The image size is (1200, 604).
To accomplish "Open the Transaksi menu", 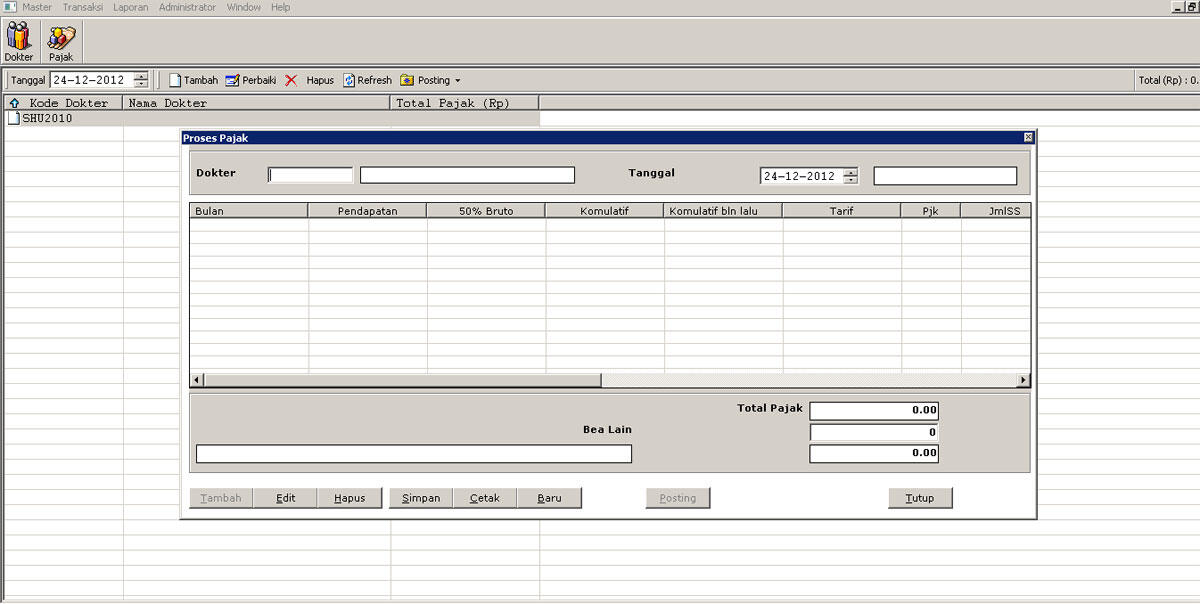I will (83, 7).
